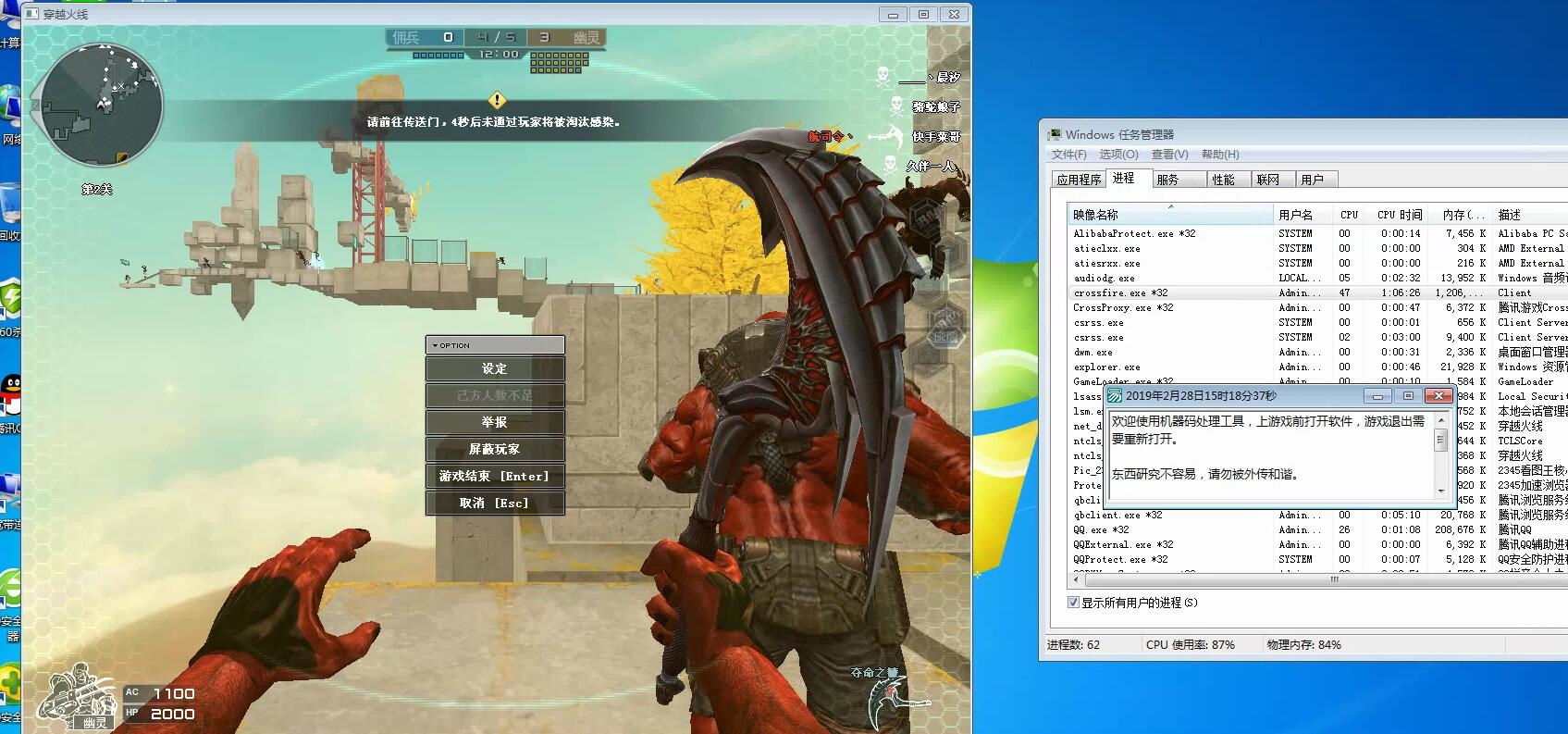The image size is (1568, 734).
Task: Click the greyed 己方人数不足 button
Action: 495,395
